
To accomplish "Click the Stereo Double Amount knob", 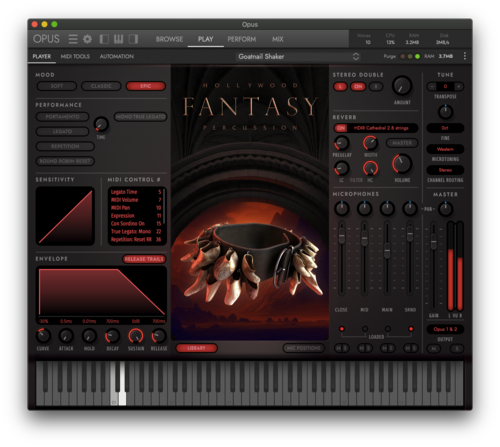I will click(x=402, y=86).
